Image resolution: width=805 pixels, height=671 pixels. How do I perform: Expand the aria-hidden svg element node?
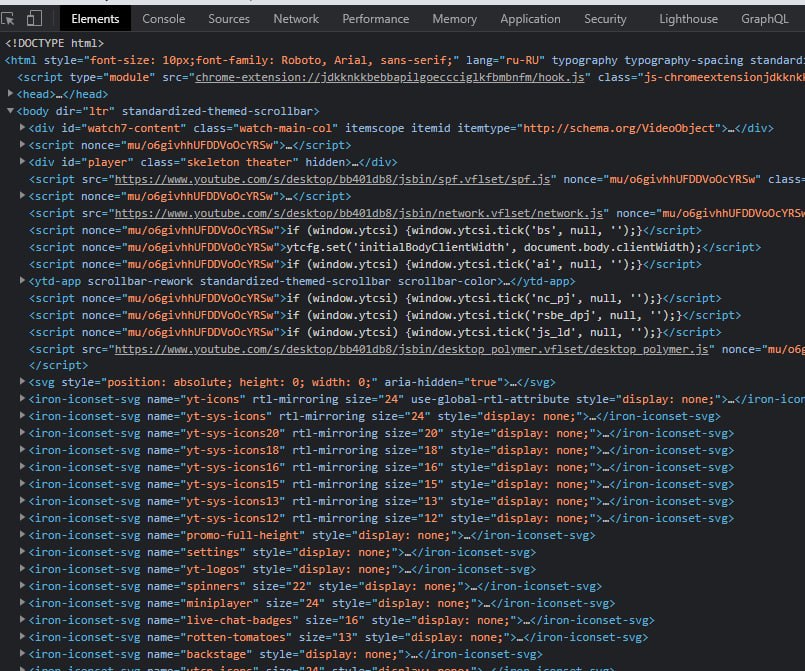[x=22, y=381]
